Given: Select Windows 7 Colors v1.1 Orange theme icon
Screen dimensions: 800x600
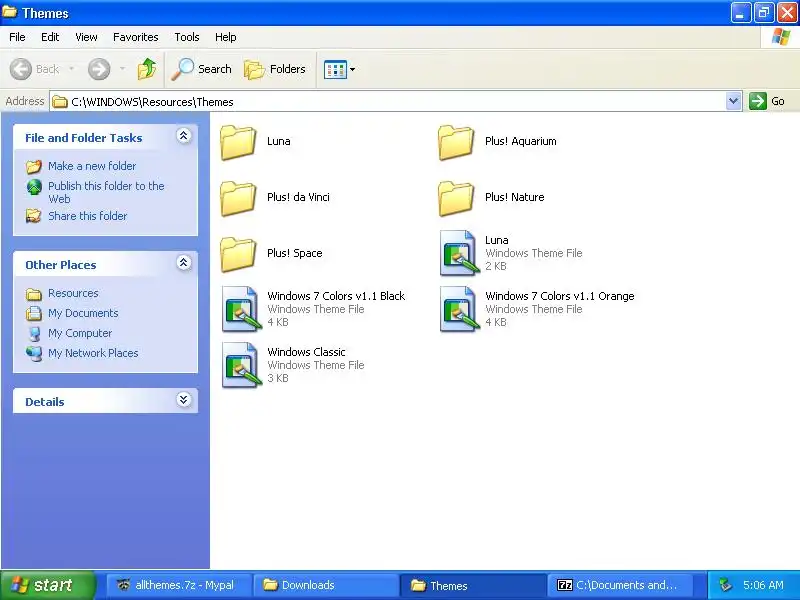Looking at the screenshot, I should (459, 309).
